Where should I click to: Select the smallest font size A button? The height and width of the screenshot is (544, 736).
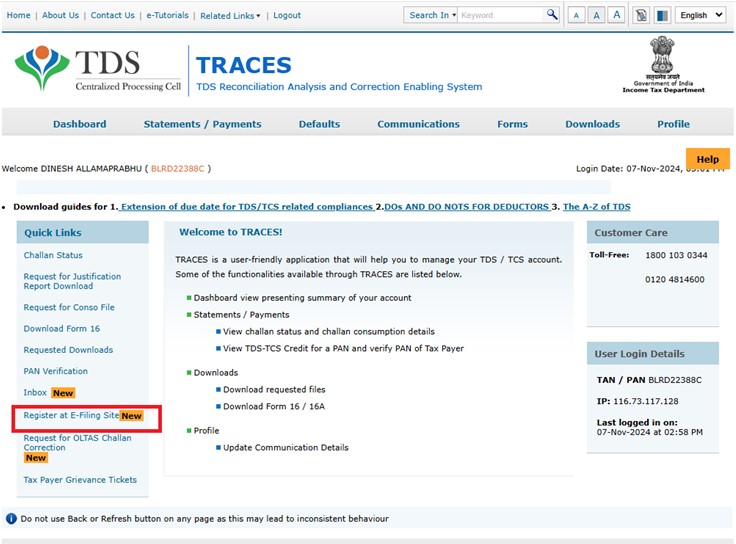[x=576, y=15]
